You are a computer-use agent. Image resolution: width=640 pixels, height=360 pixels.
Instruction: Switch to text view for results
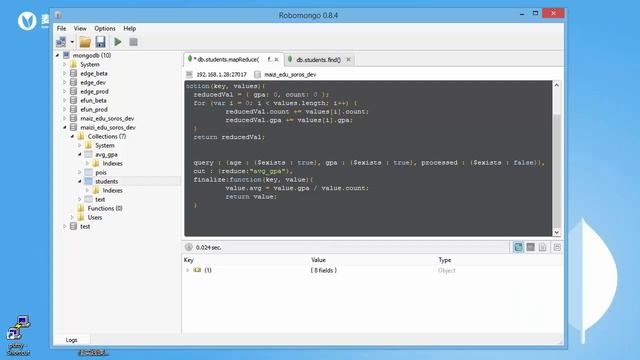click(542, 247)
